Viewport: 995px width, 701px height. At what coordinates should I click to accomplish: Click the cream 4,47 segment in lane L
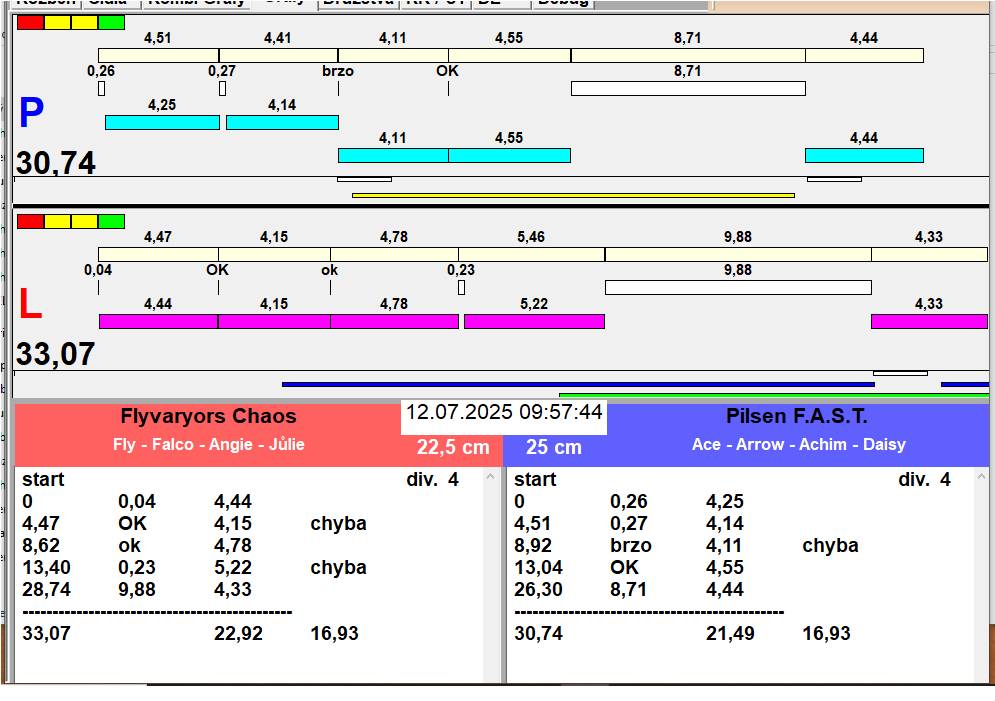click(159, 254)
